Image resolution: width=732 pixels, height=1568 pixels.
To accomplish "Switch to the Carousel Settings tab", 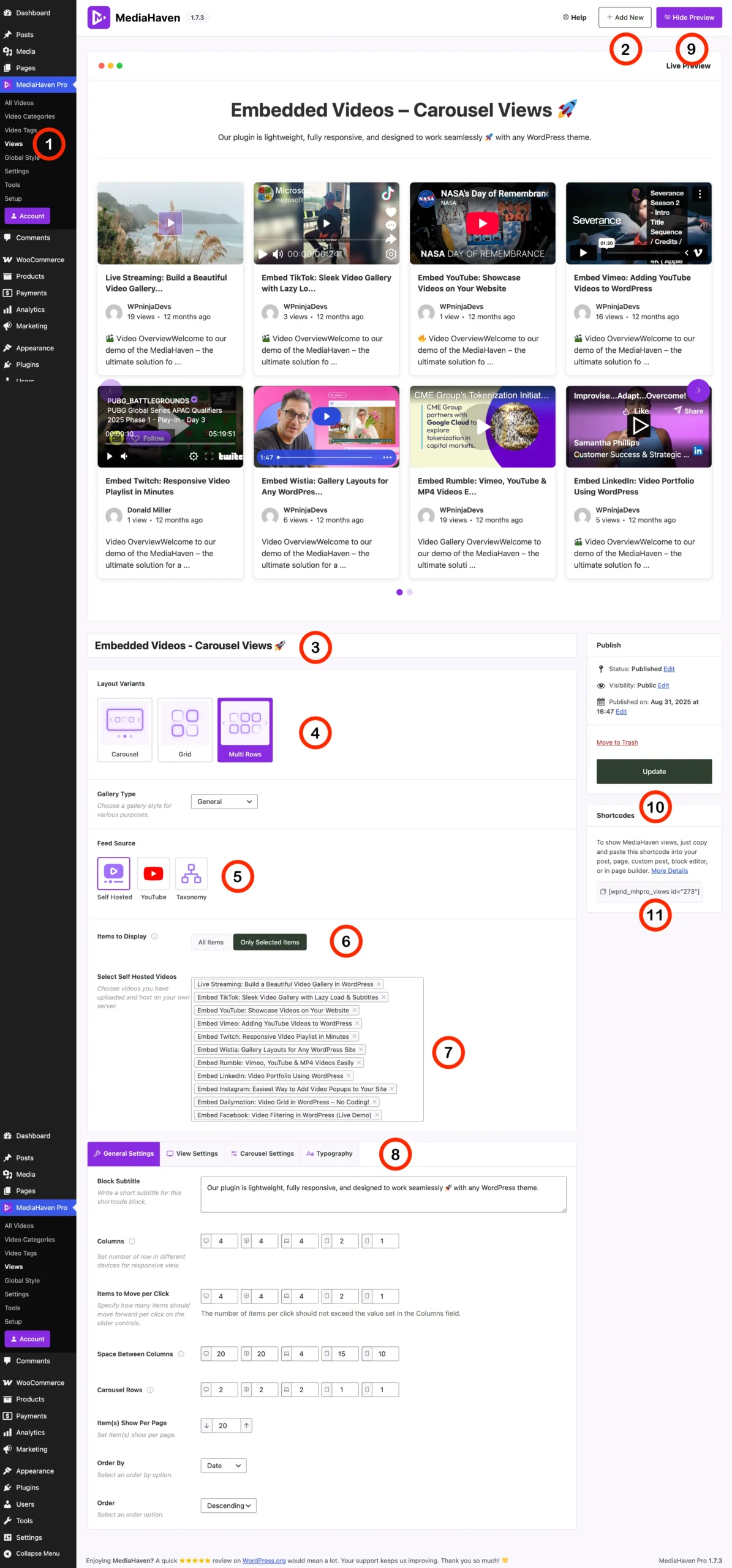I will (x=262, y=1153).
